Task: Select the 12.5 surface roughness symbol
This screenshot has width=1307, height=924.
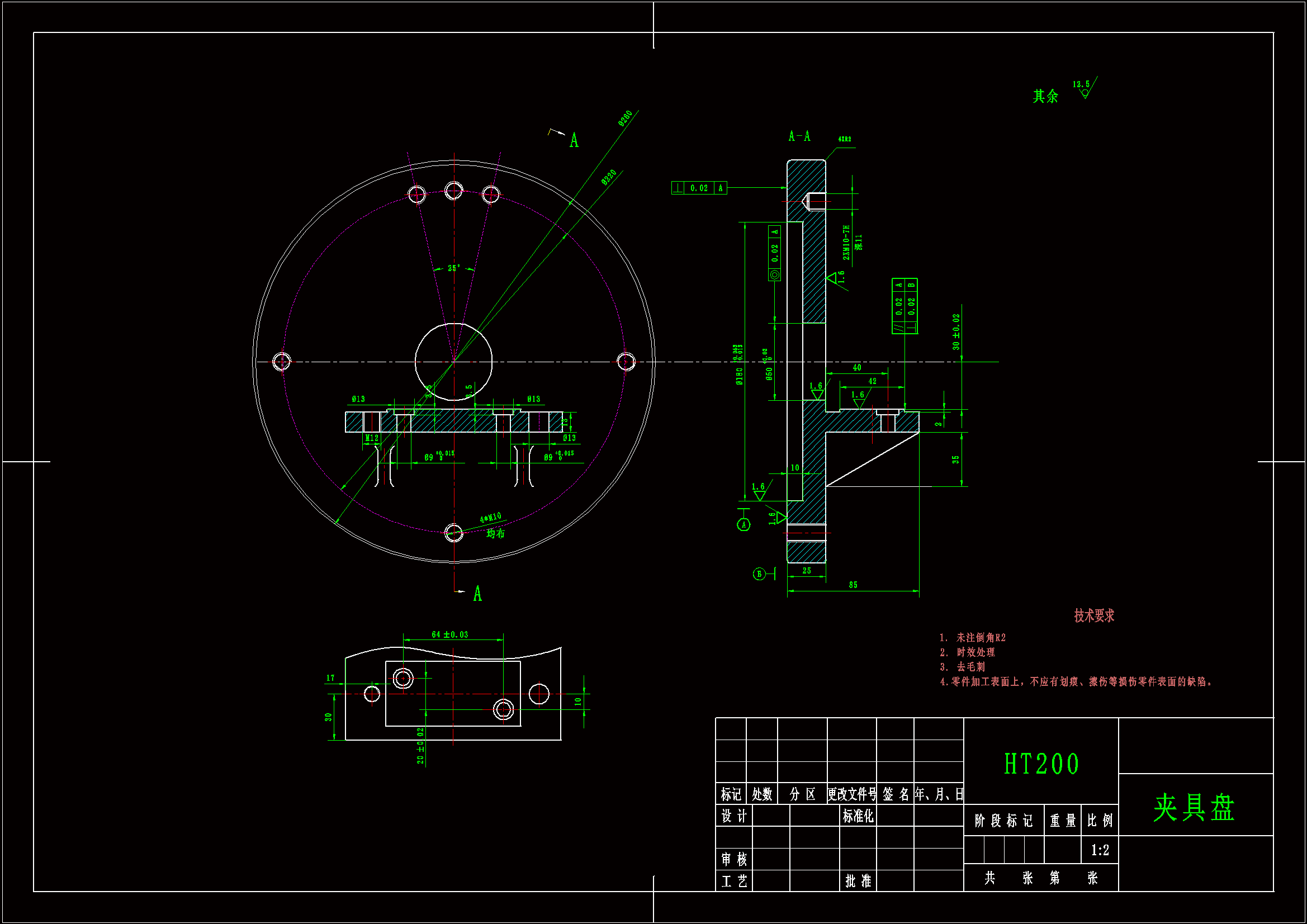Action: 1085,88
